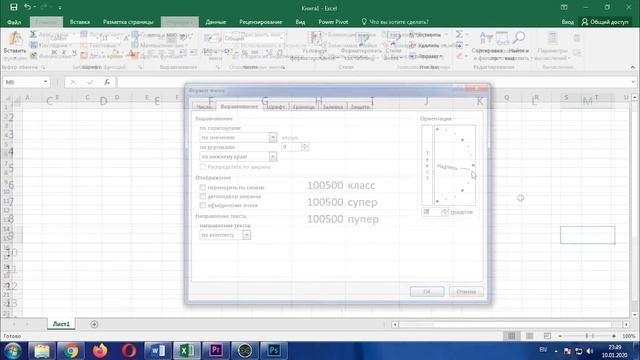The image size is (640, 360).
Task: Switch to Word in the taskbar
Action: (158, 351)
